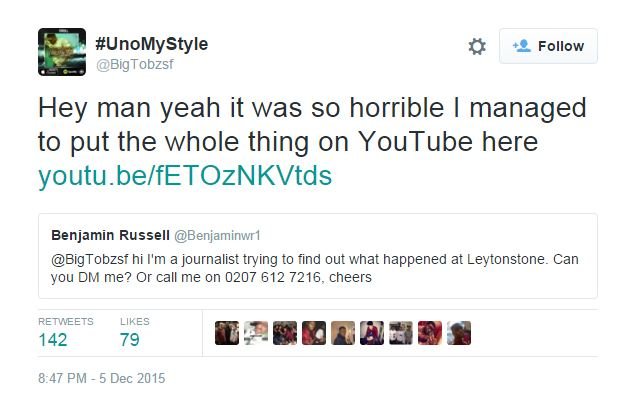
Task: Click the add-person icon inside Follow button
Action: click(x=522, y=46)
